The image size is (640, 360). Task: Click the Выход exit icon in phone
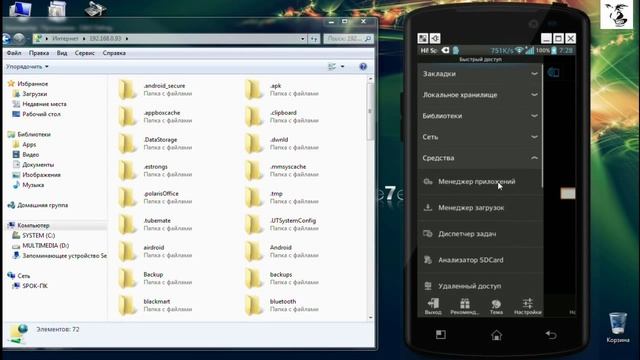click(433, 307)
